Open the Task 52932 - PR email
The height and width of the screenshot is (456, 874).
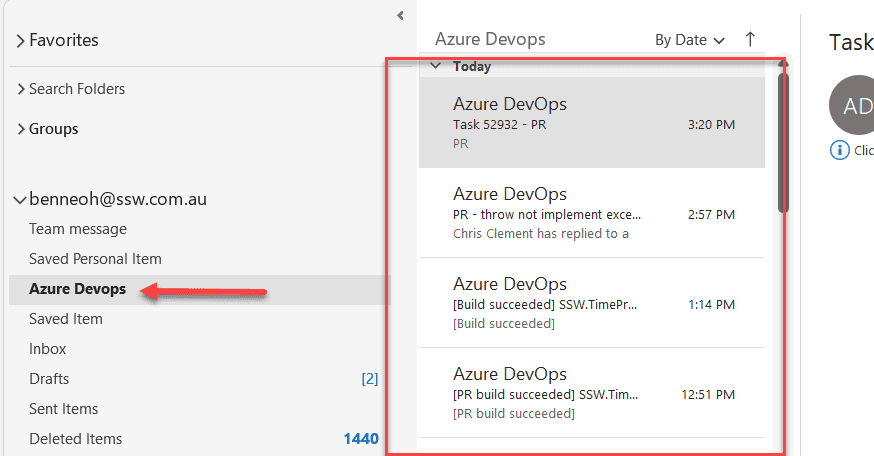[x=591, y=123]
